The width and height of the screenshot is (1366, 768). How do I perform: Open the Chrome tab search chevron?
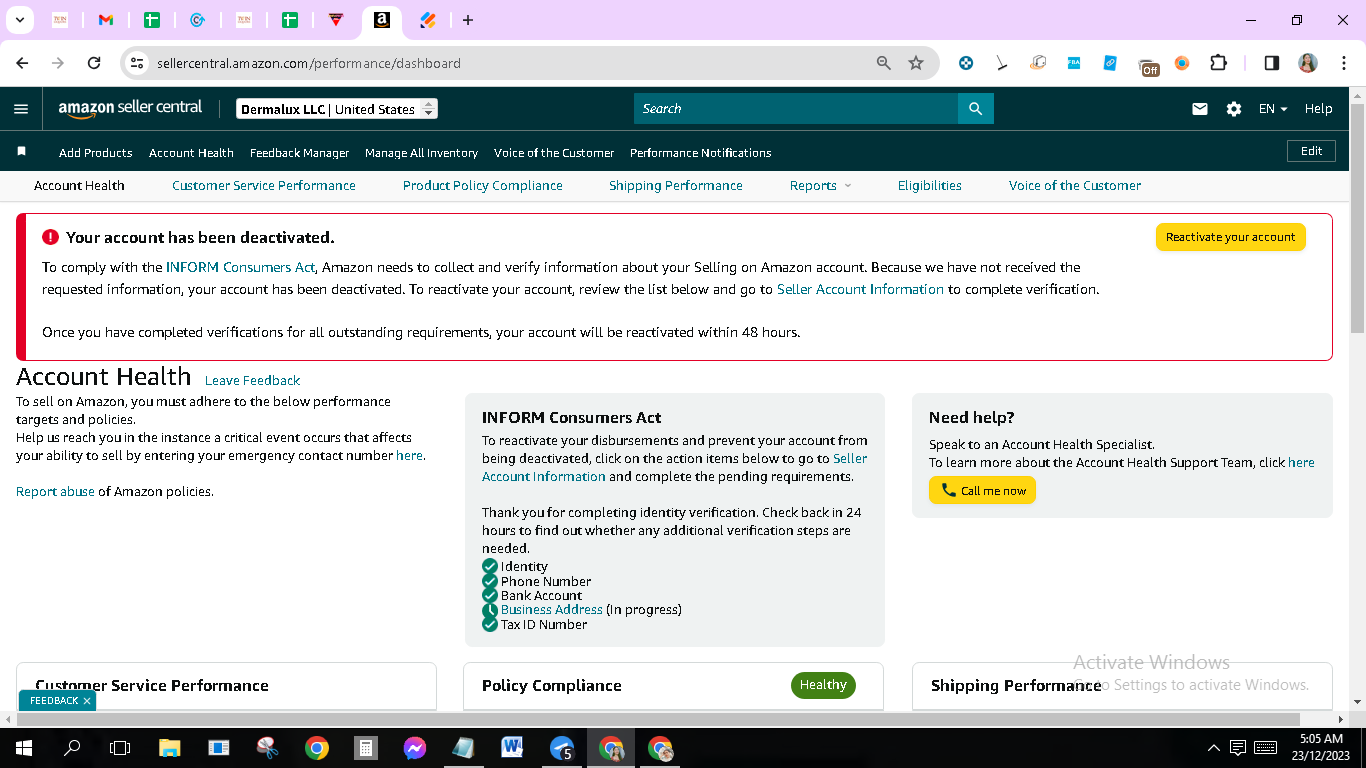19,20
